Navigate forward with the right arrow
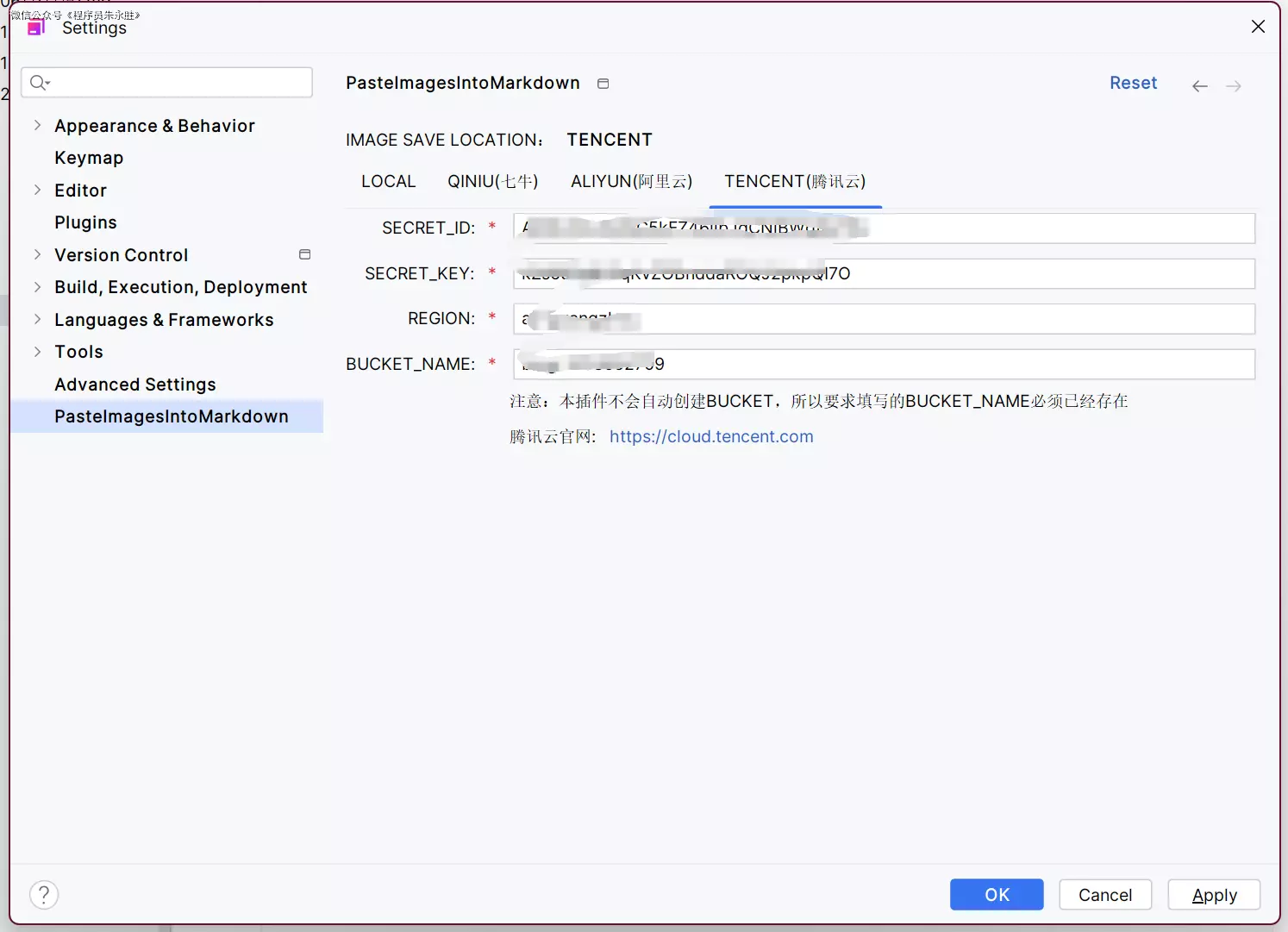Image resolution: width=1288 pixels, height=932 pixels. click(x=1234, y=86)
